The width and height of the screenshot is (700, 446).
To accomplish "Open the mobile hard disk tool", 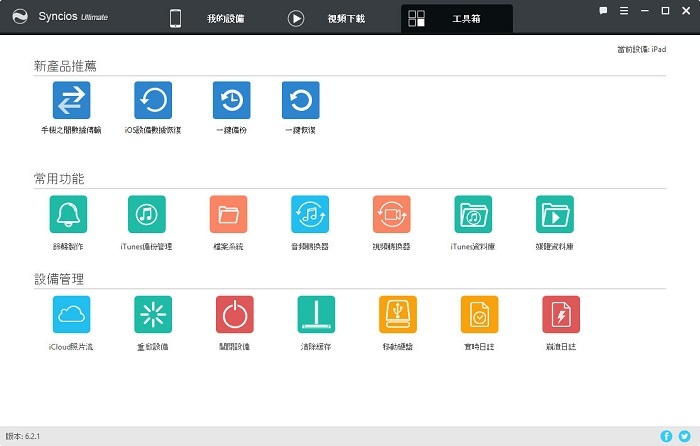I will pos(398,314).
